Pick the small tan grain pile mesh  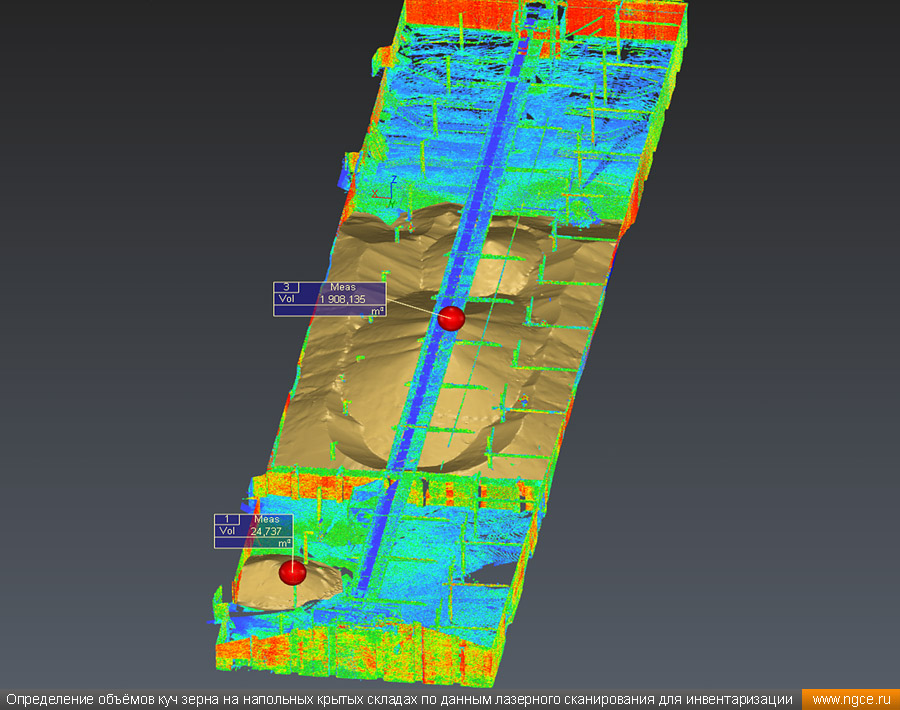coord(262,590)
